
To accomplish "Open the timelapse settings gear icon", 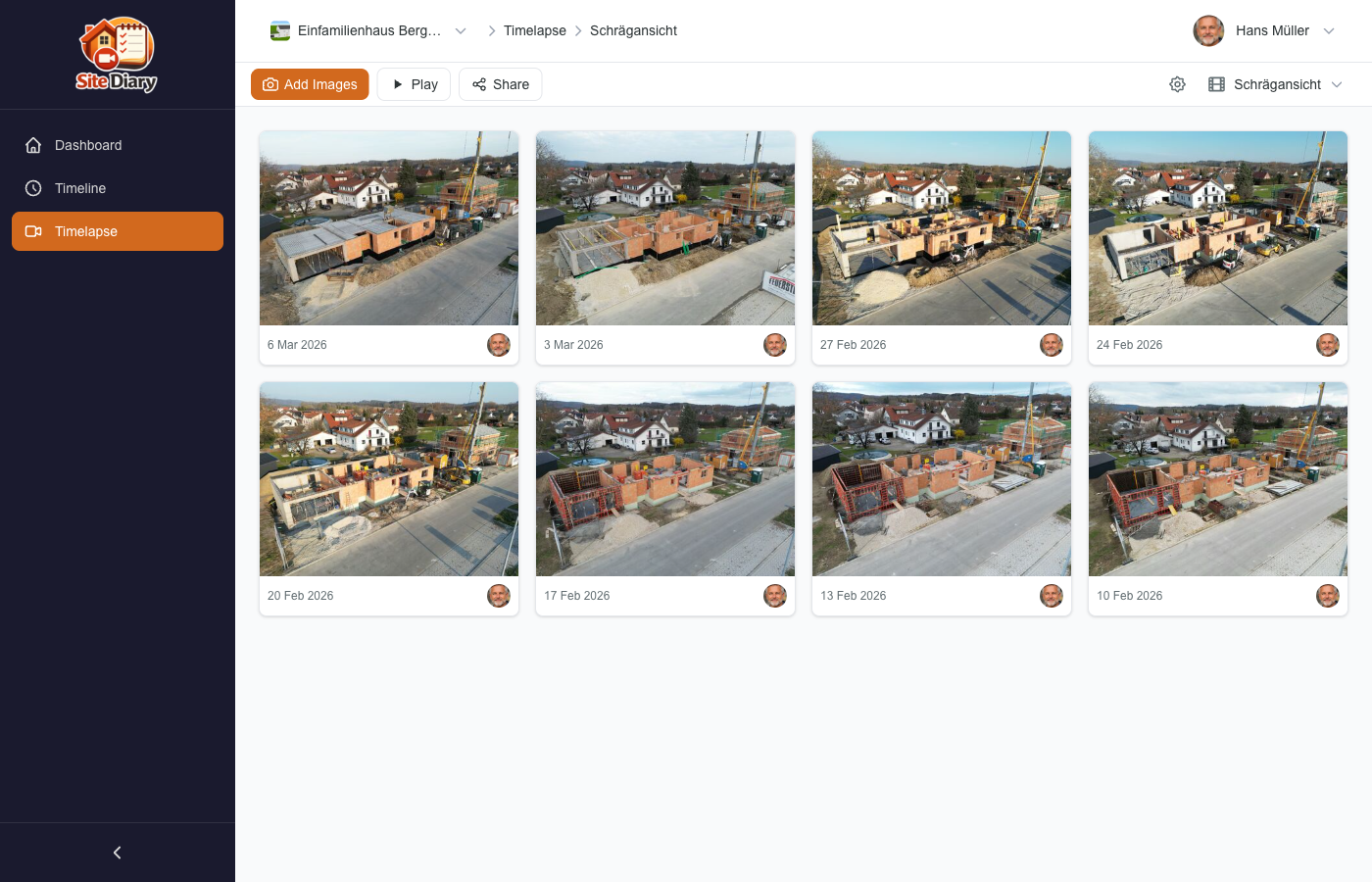I will click(x=1177, y=84).
